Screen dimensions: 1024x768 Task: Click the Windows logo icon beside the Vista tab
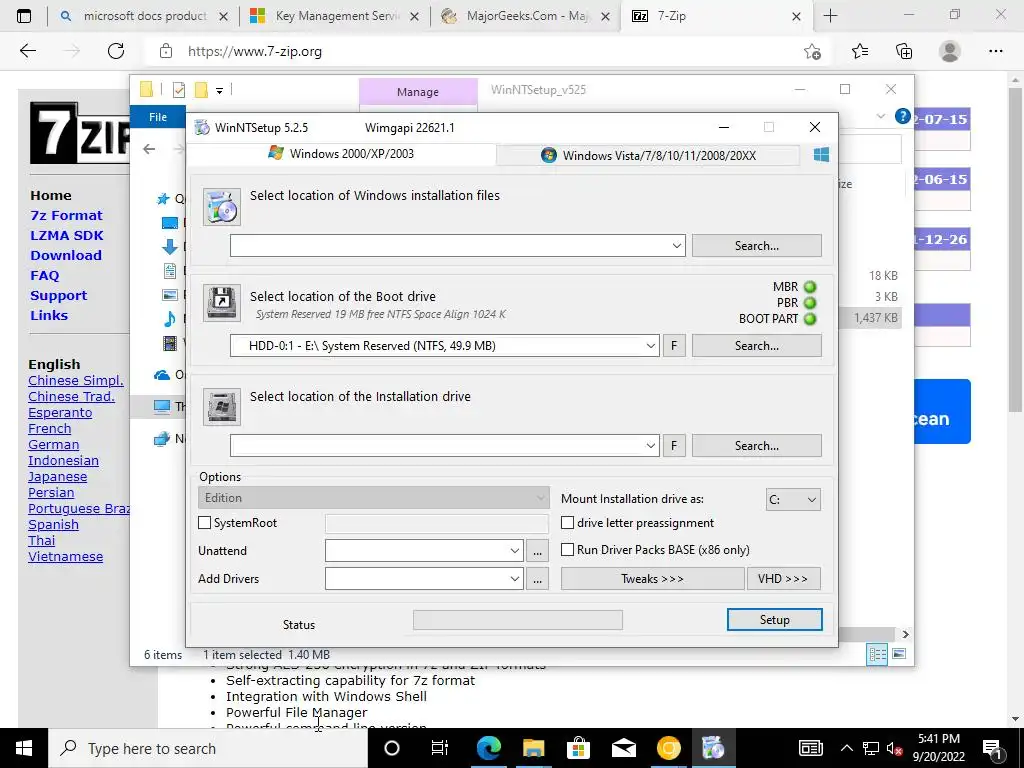point(822,155)
